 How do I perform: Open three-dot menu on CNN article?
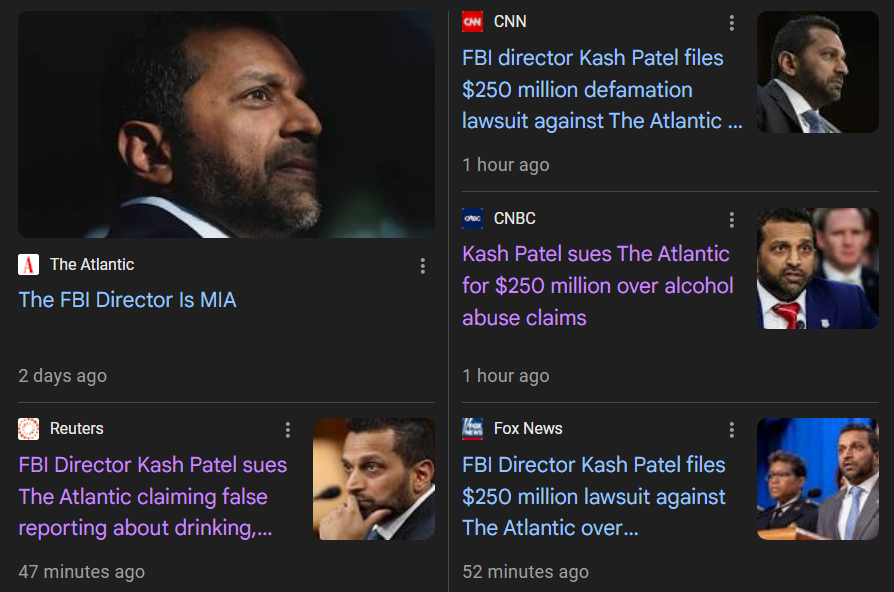732,23
